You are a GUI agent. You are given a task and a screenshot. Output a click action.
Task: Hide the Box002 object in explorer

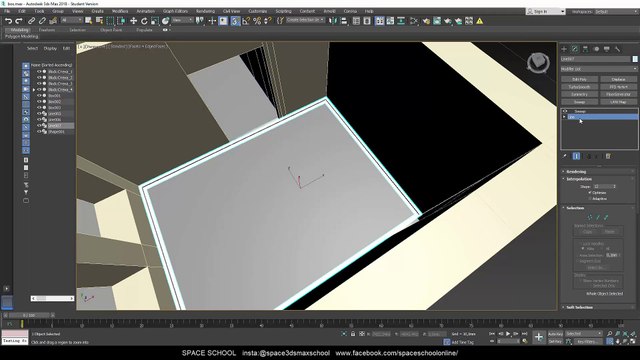click(40, 102)
